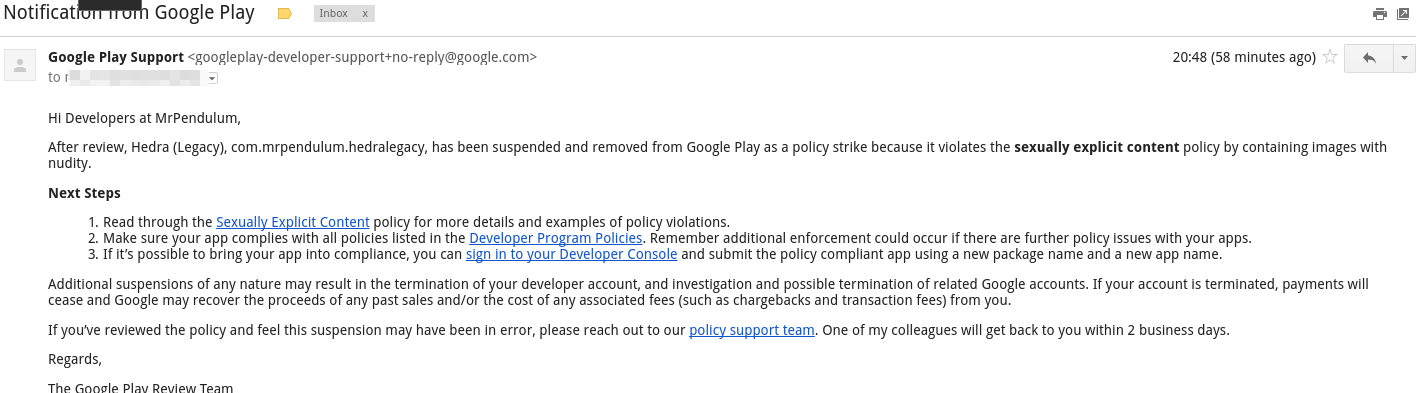Click the bold sexually explicit content text
Viewport: 1423px width, 393px height.
[x=1097, y=147]
